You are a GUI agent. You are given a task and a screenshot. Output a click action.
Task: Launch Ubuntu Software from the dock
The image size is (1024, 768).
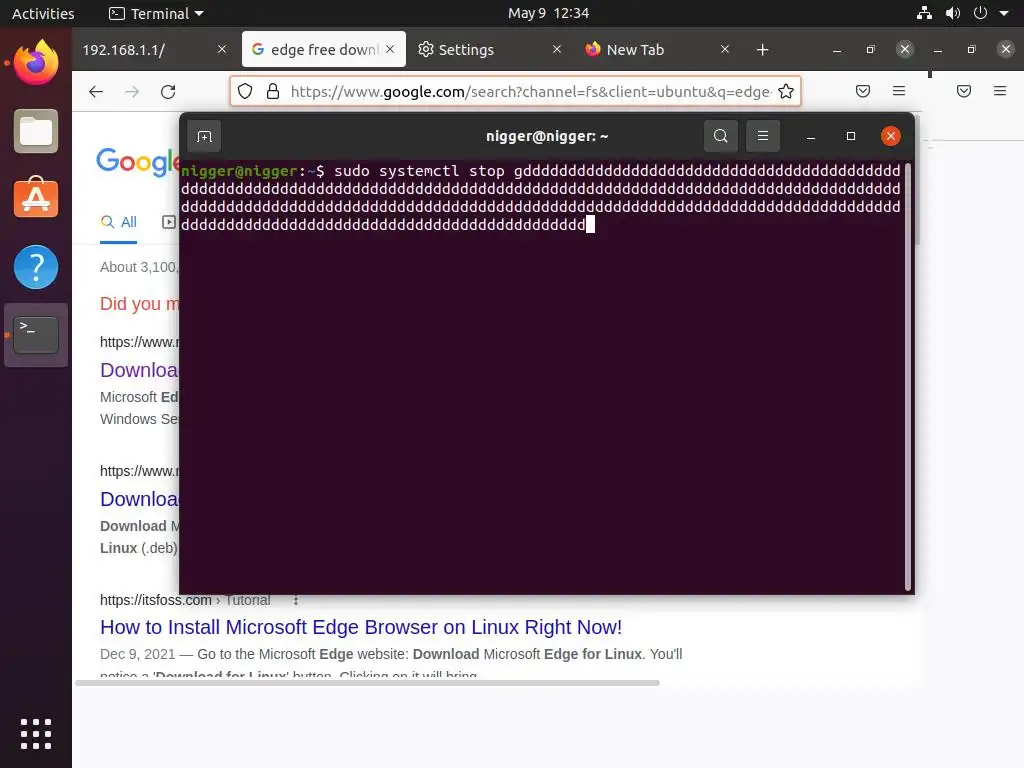(x=36, y=198)
